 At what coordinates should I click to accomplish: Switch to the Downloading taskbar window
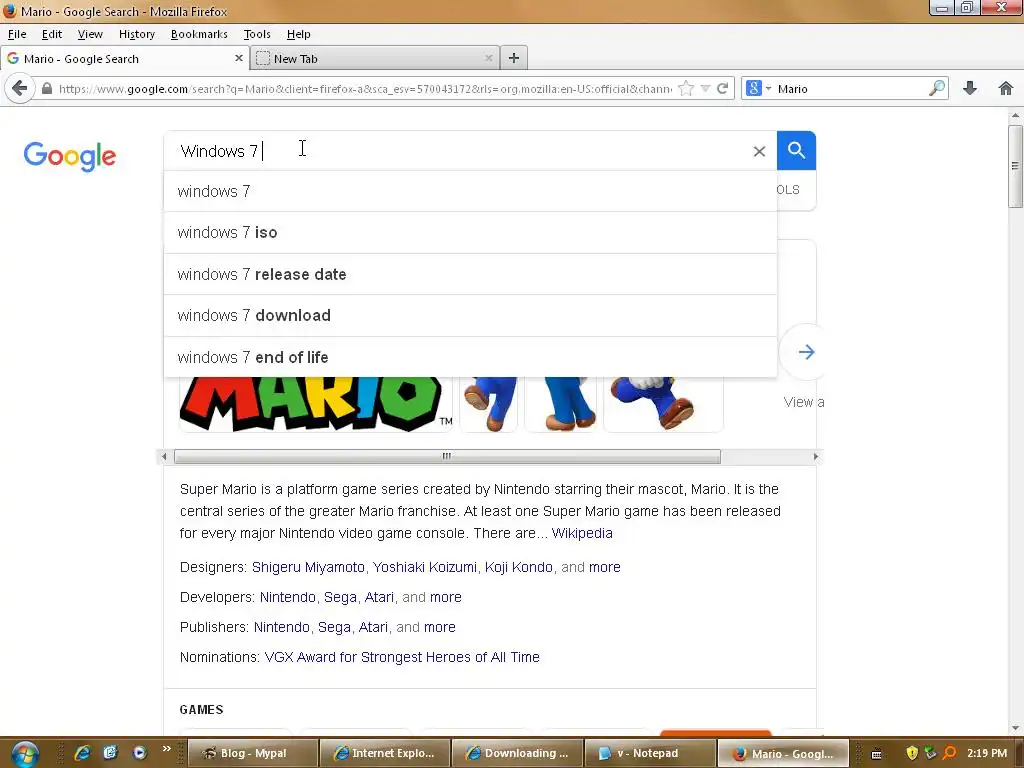pyautogui.click(x=517, y=753)
